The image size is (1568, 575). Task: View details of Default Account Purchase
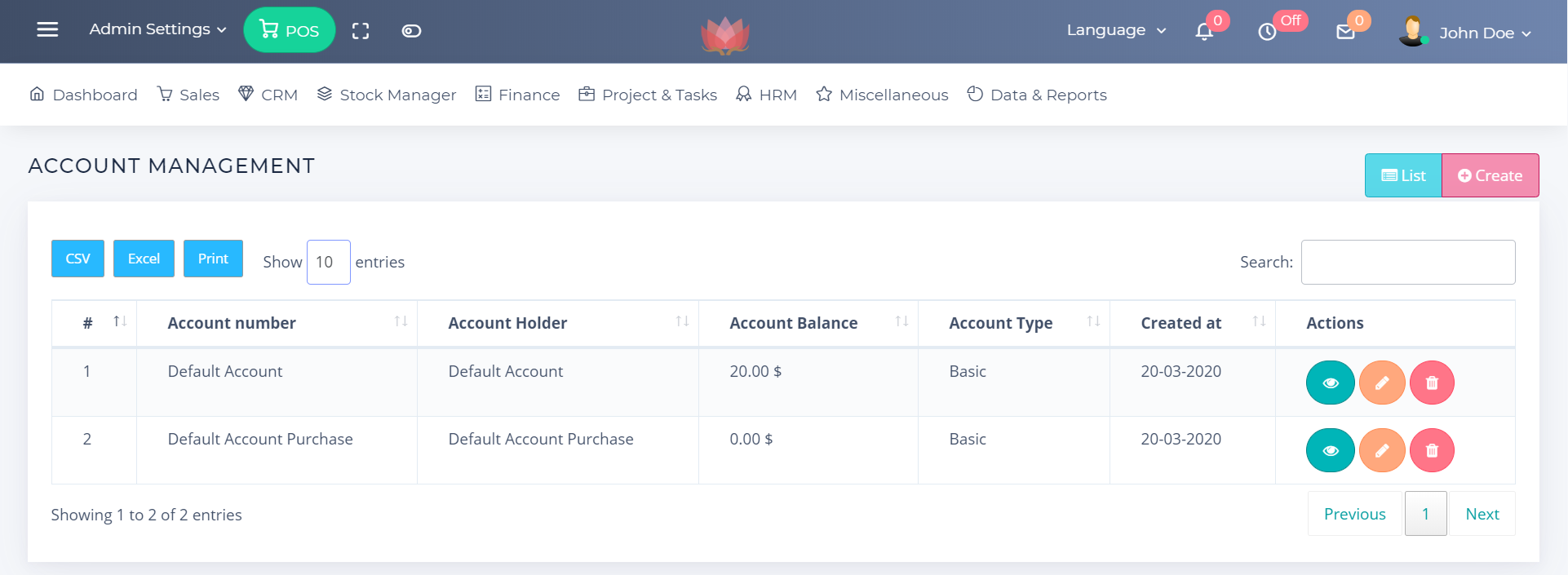tap(1330, 450)
